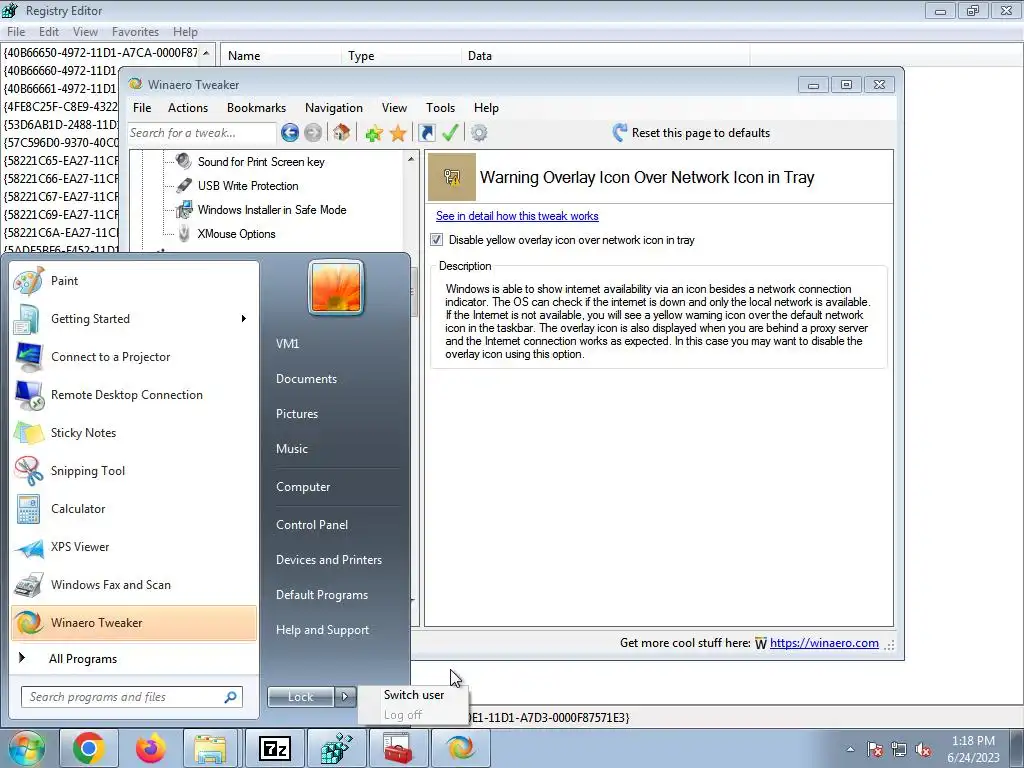Open the Documents link in Start menu

coord(306,379)
